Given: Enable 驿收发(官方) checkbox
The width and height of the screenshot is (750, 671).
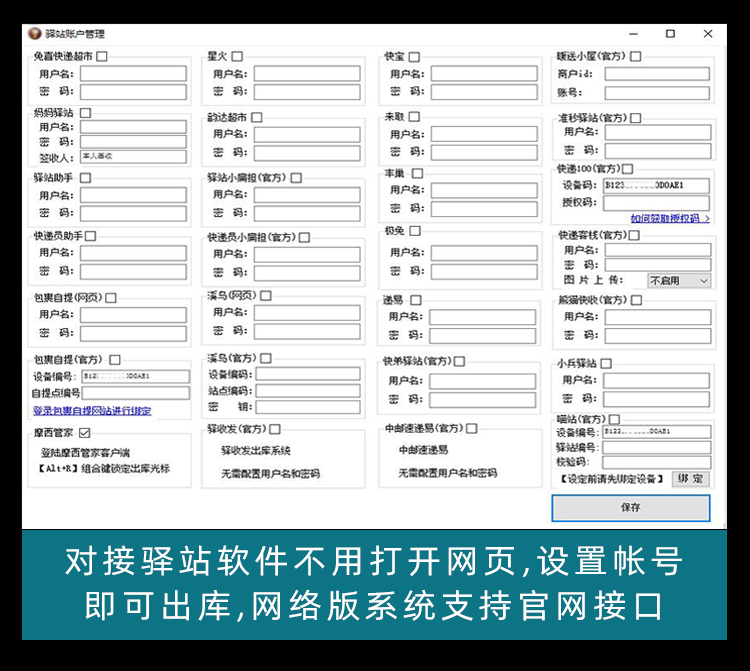Looking at the screenshot, I should pos(275,429).
